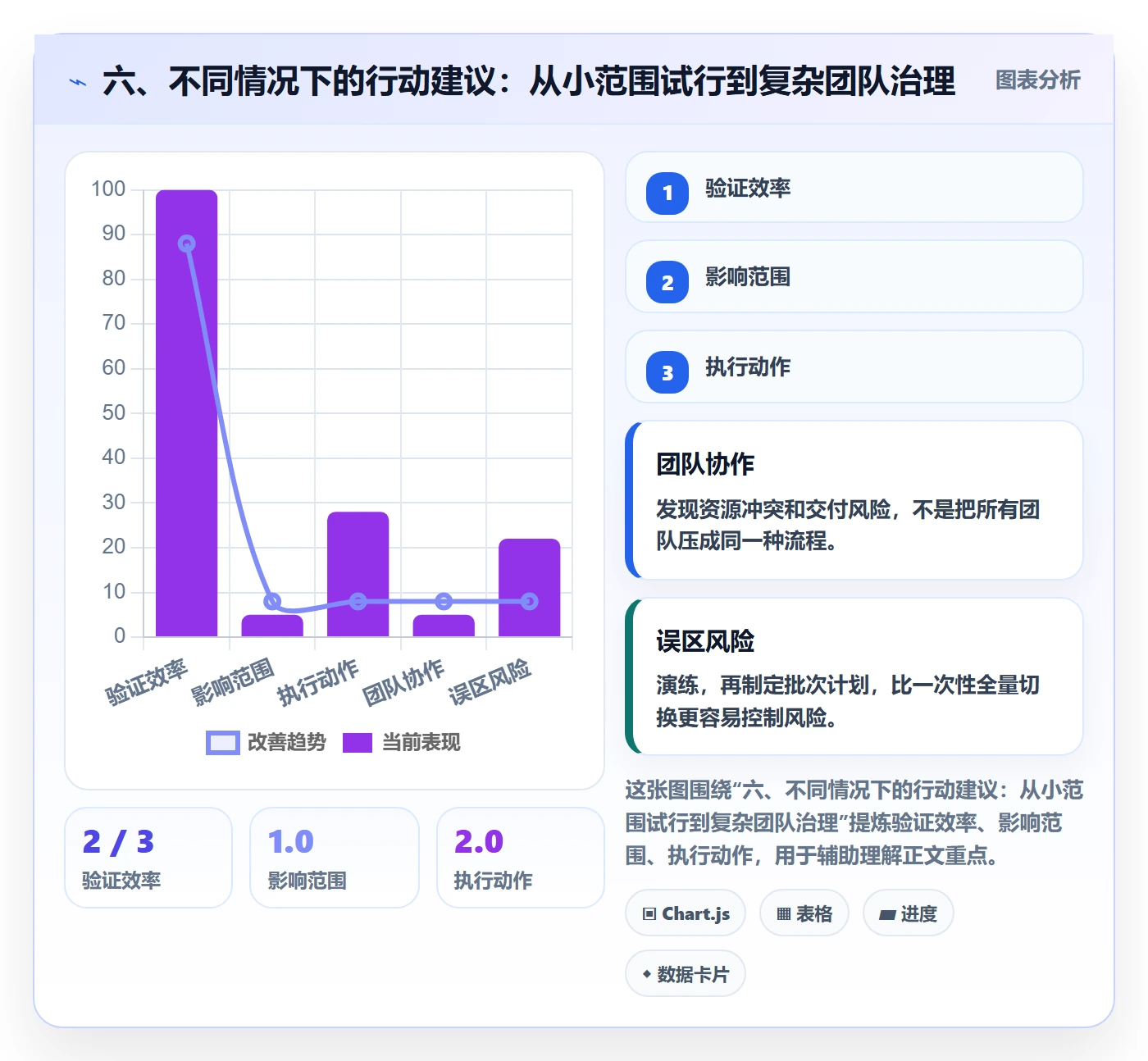The image size is (1148, 1061).
Task: Click the 执行动作 bar in the chart
Action: pos(358,574)
